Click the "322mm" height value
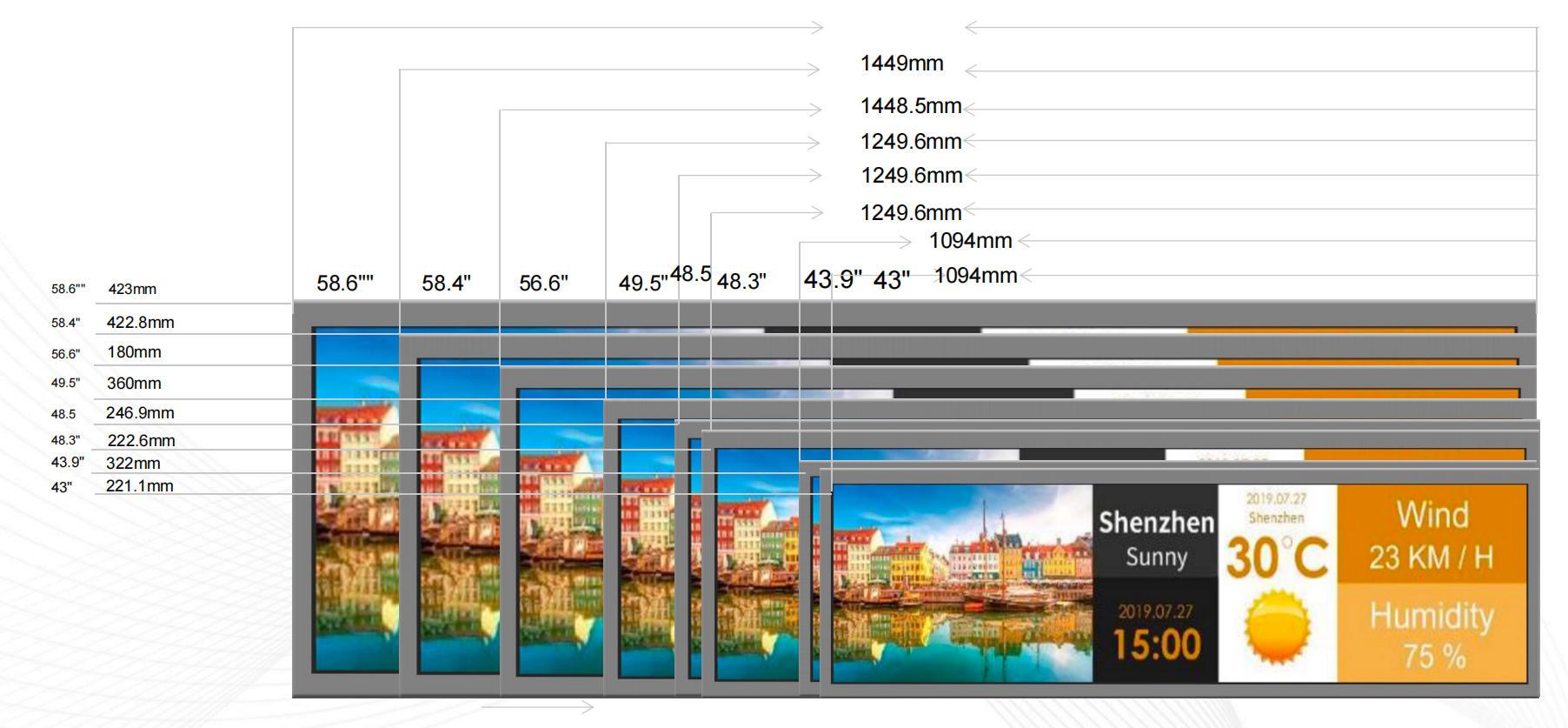 (133, 464)
